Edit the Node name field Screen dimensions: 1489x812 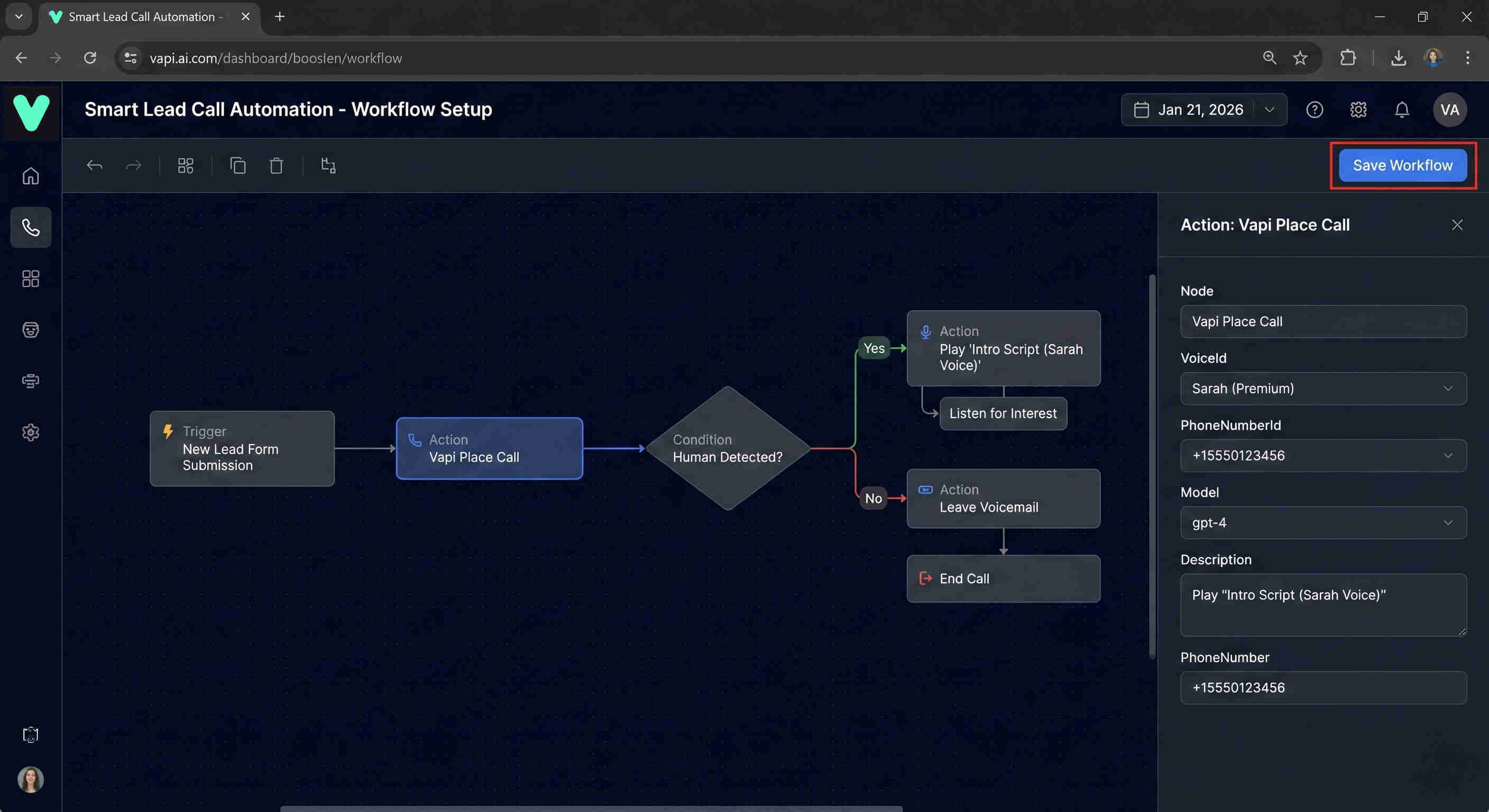pos(1323,321)
